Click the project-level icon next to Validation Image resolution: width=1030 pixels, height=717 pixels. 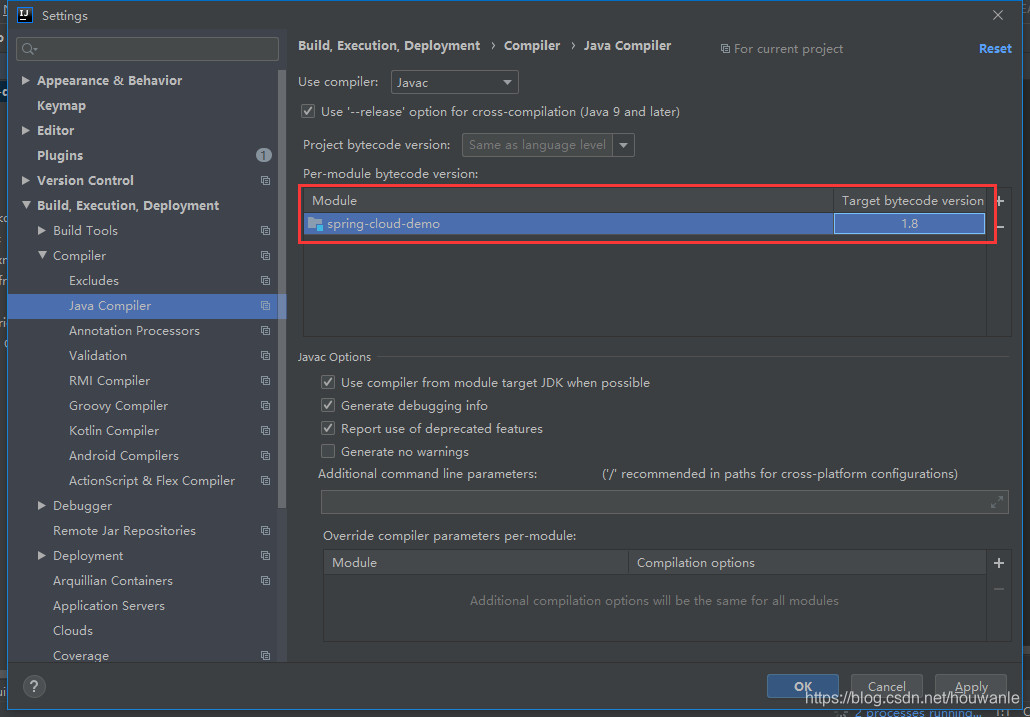coord(265,355)
